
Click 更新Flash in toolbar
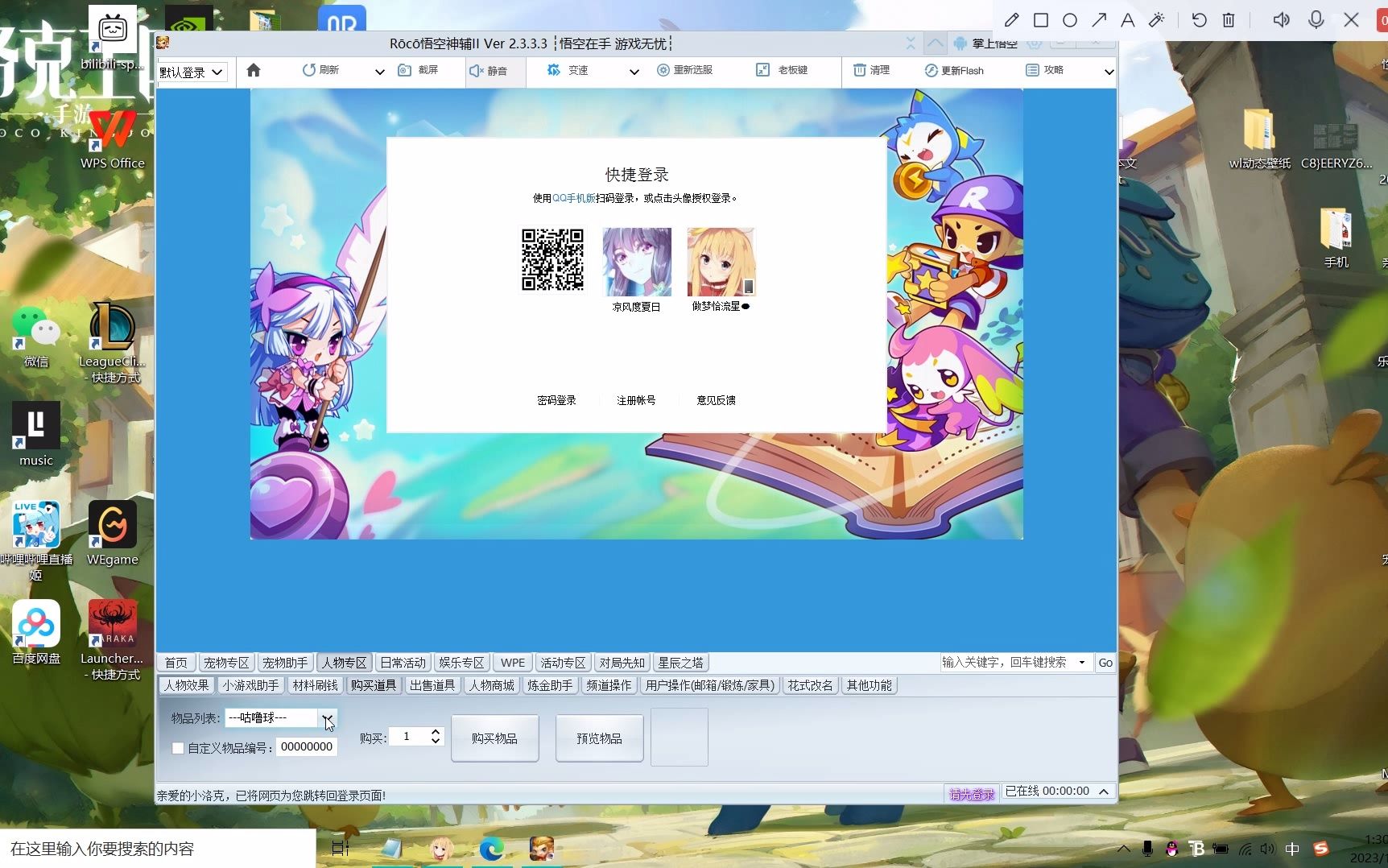[x=954, y=71]
